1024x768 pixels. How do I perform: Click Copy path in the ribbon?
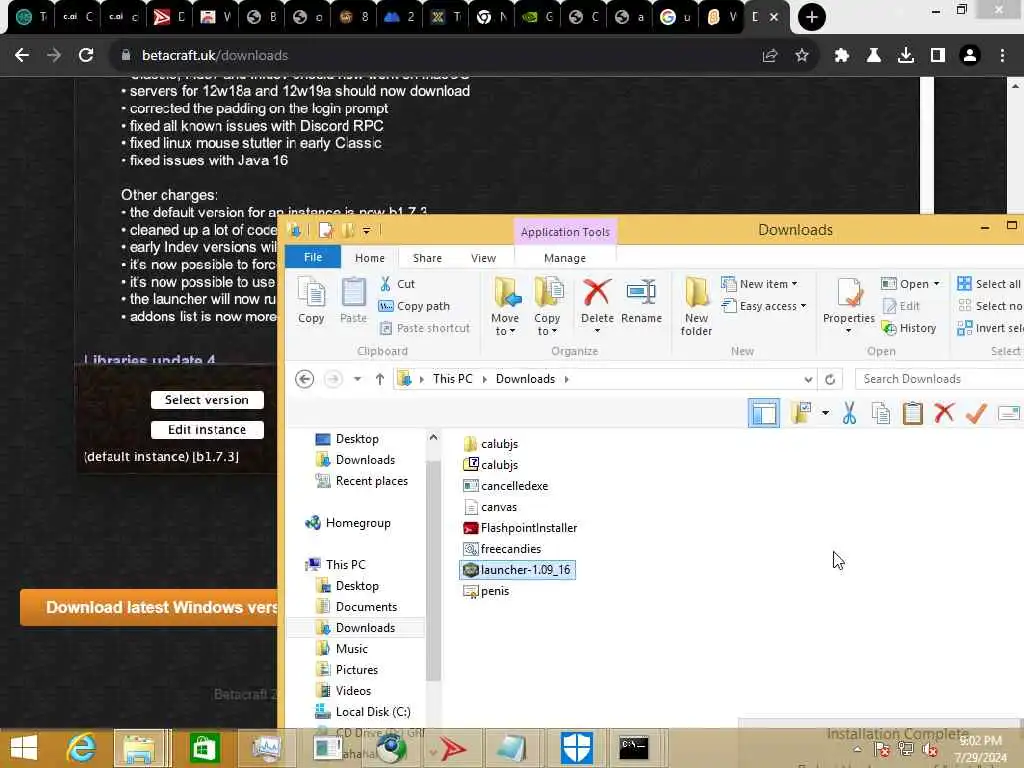coord(414,306)
